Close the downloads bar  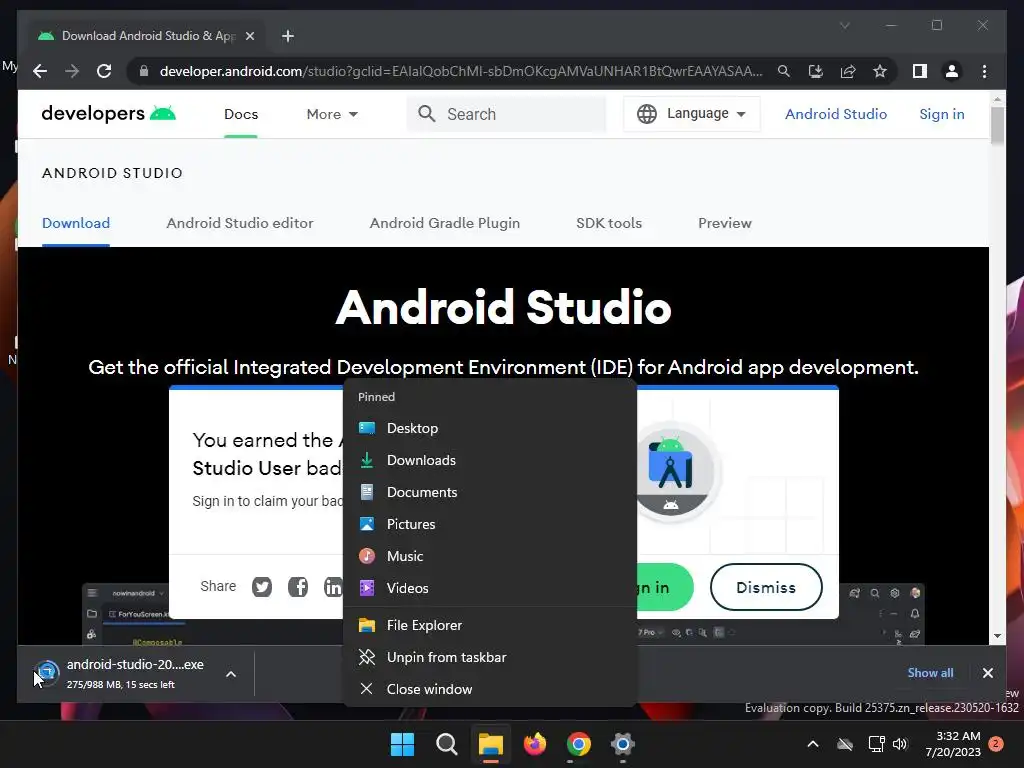(987, 673)
